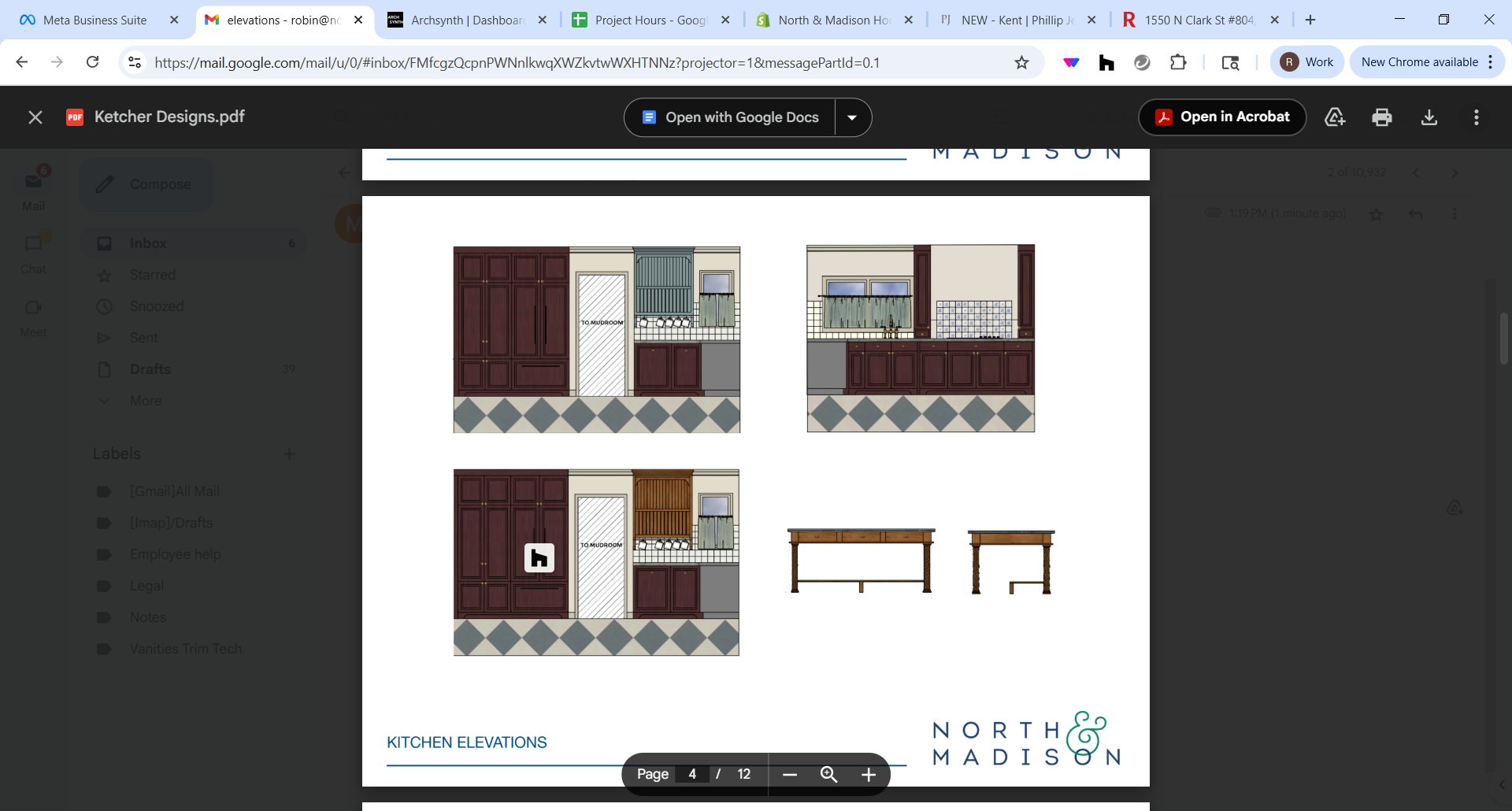Open Chrome Extensions puzzle menu
This screenshot has width=1512, height=811.
pyautogui.click(x=1178, y=62)
